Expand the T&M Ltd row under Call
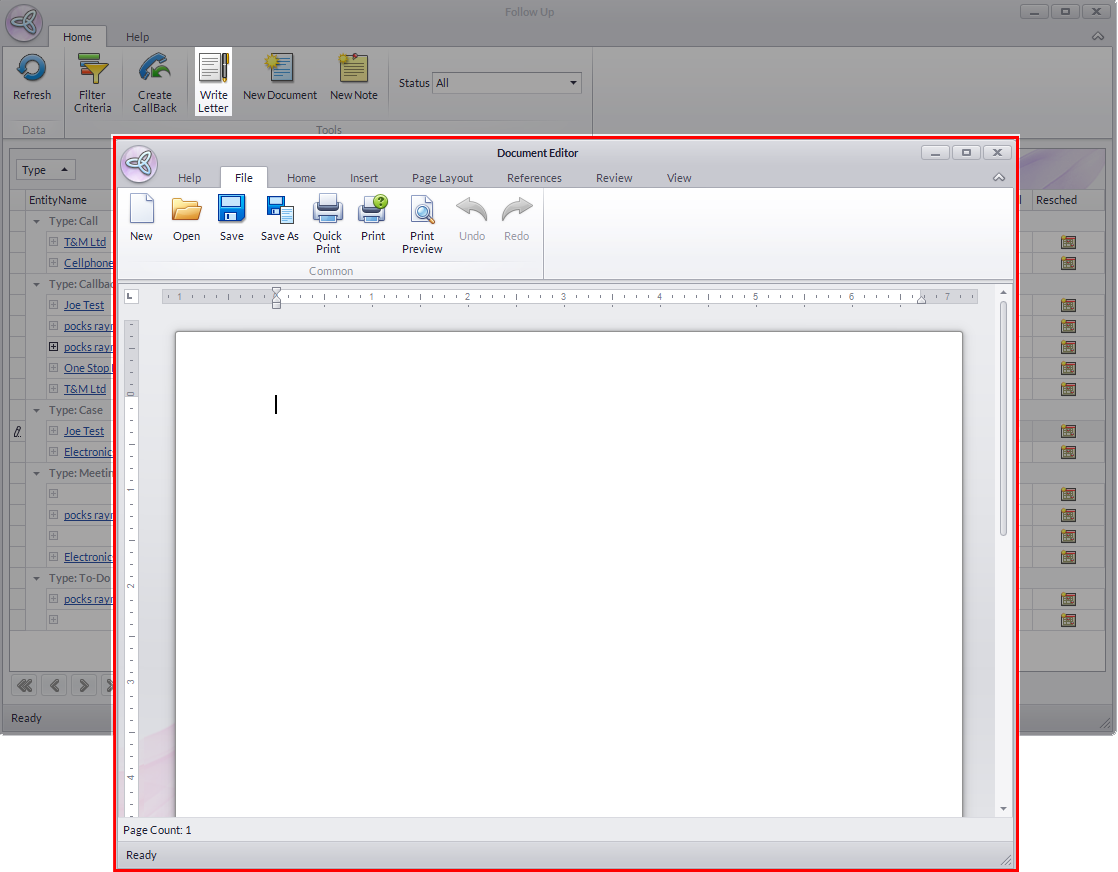This screenshot has height=872, width=1118. 54,242
